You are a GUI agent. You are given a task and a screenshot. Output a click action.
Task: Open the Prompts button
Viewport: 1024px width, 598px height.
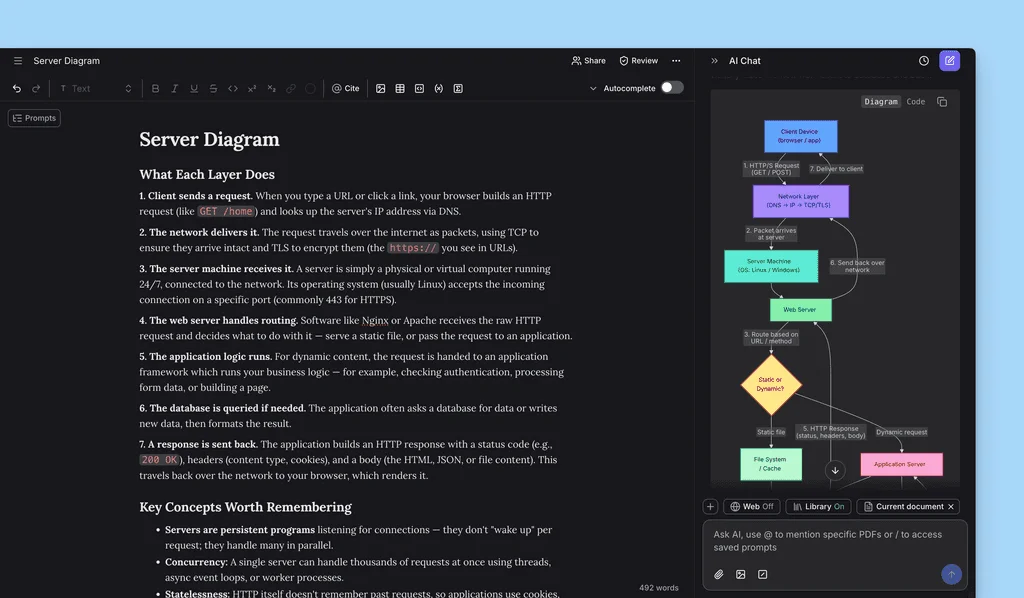pyautogui.click(x=35, y=118)
